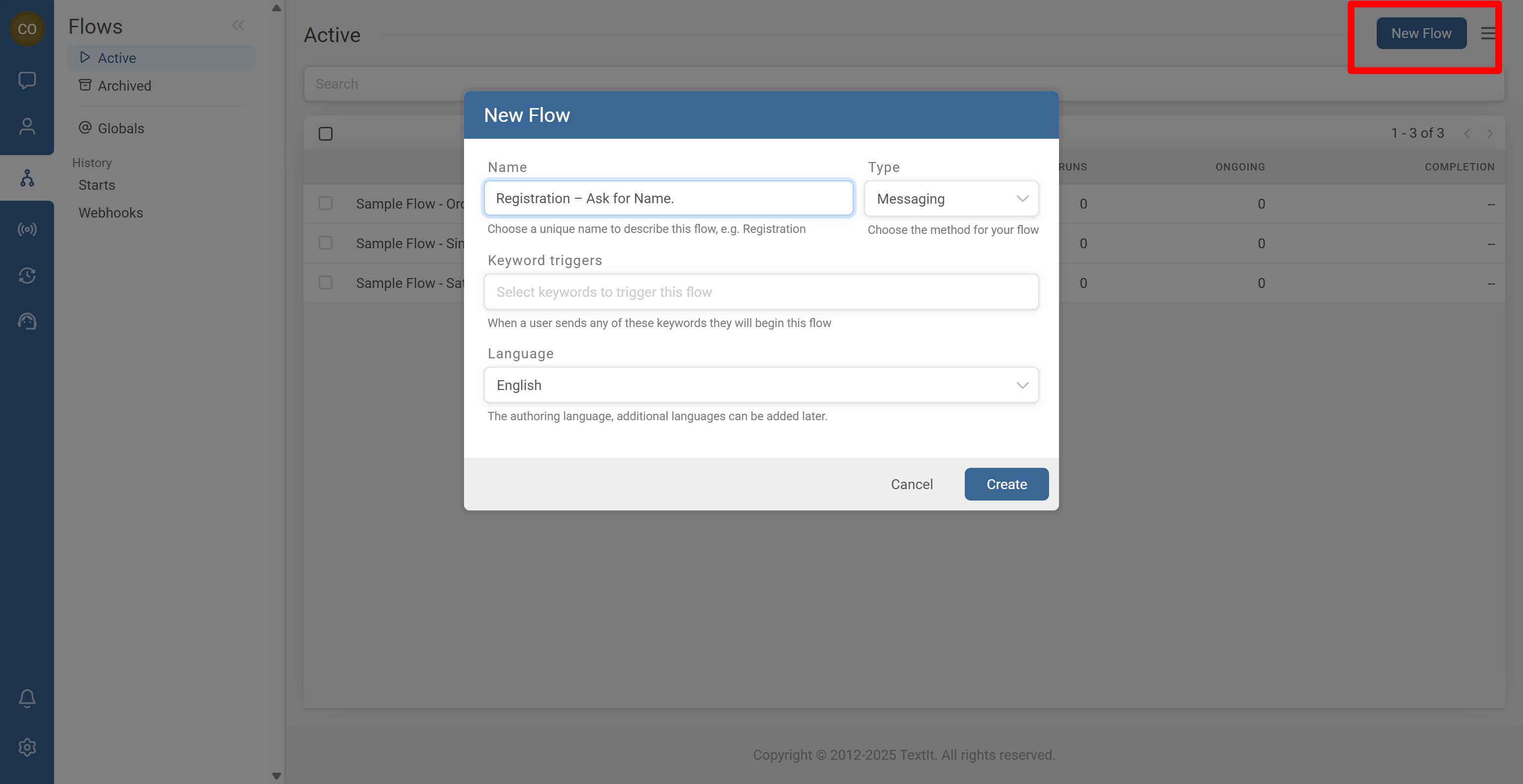The height and width of the screenshot is (784, 1523).
Task: Open Archived flows in sidebar
Action: [124, 86]
